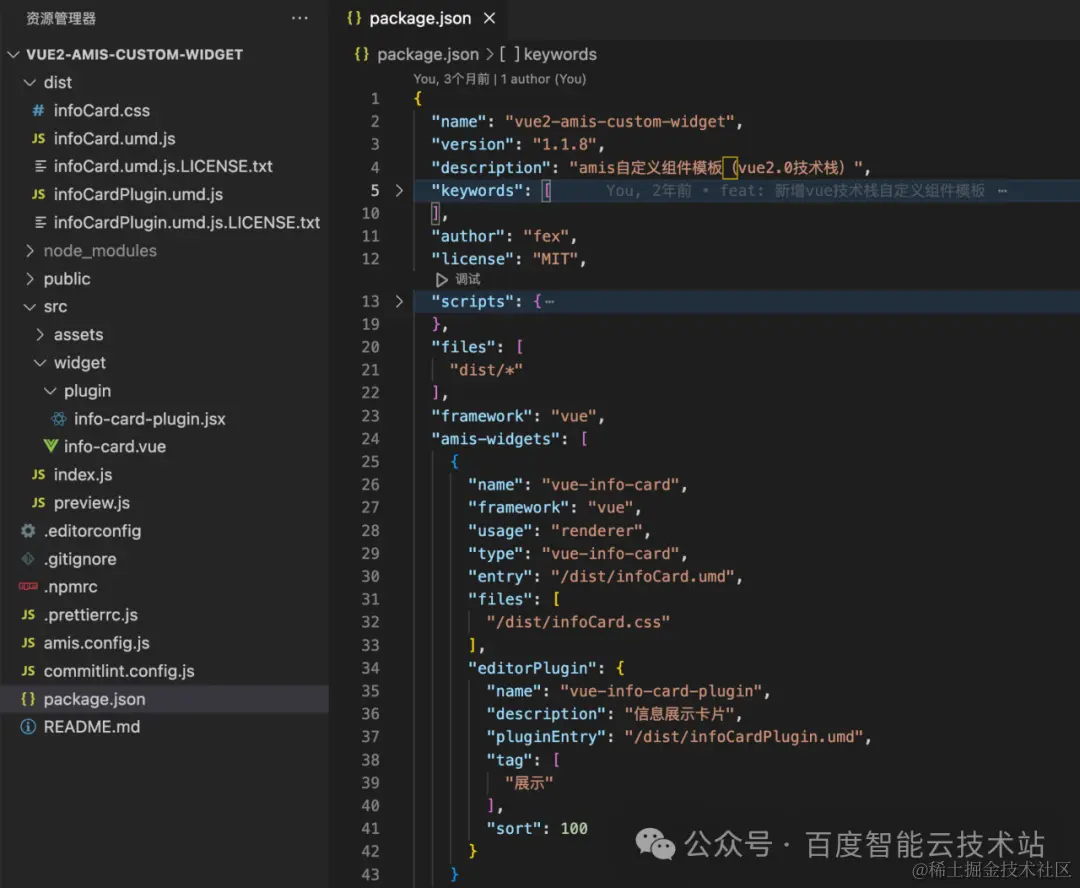This screenshot has width=1080, height=888.
Task: Select the package.json editor tab
Action: [420, 18]
